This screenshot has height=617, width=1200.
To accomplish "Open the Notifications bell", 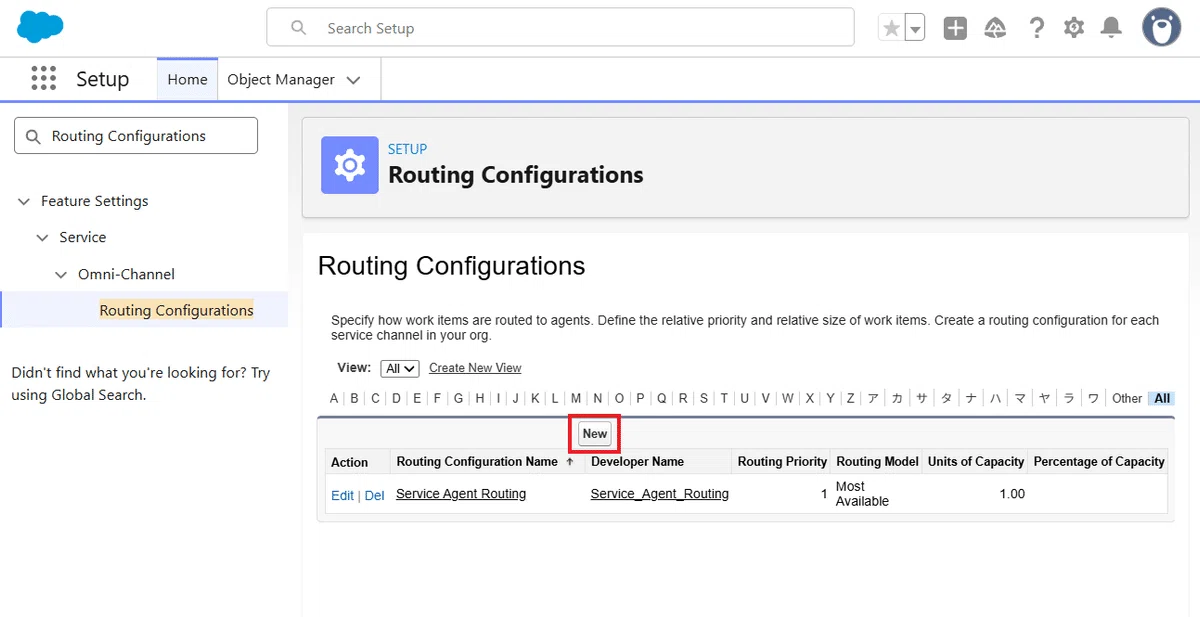I will [x=1111, y=28].
